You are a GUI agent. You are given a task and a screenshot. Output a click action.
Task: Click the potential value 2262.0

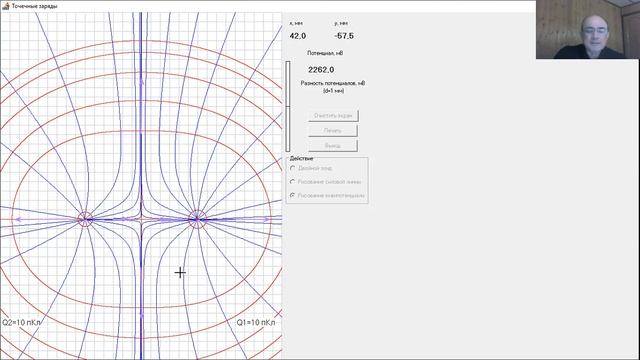(x=321, y=70)
